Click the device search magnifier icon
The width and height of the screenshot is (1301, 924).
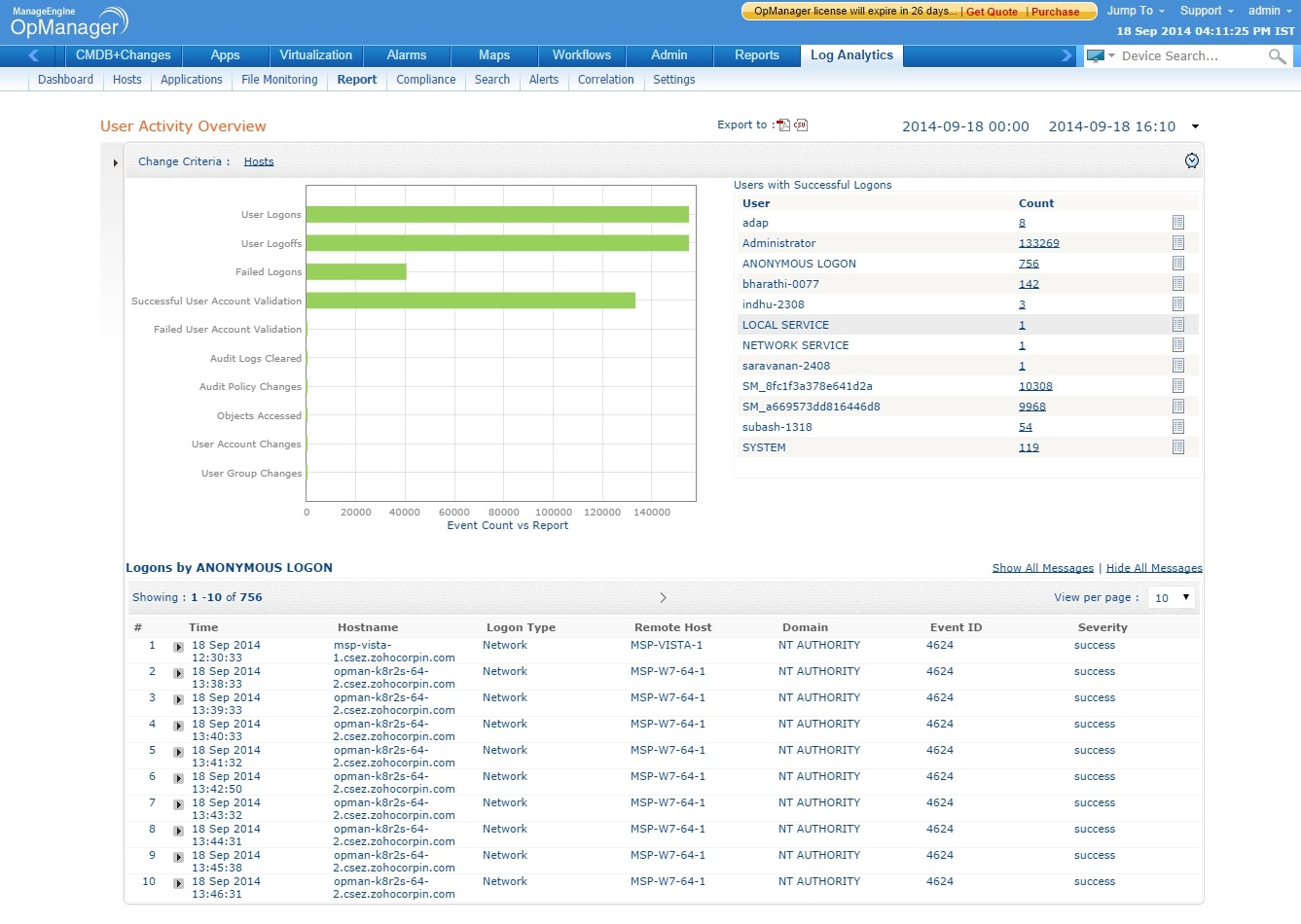(1277, 56)
